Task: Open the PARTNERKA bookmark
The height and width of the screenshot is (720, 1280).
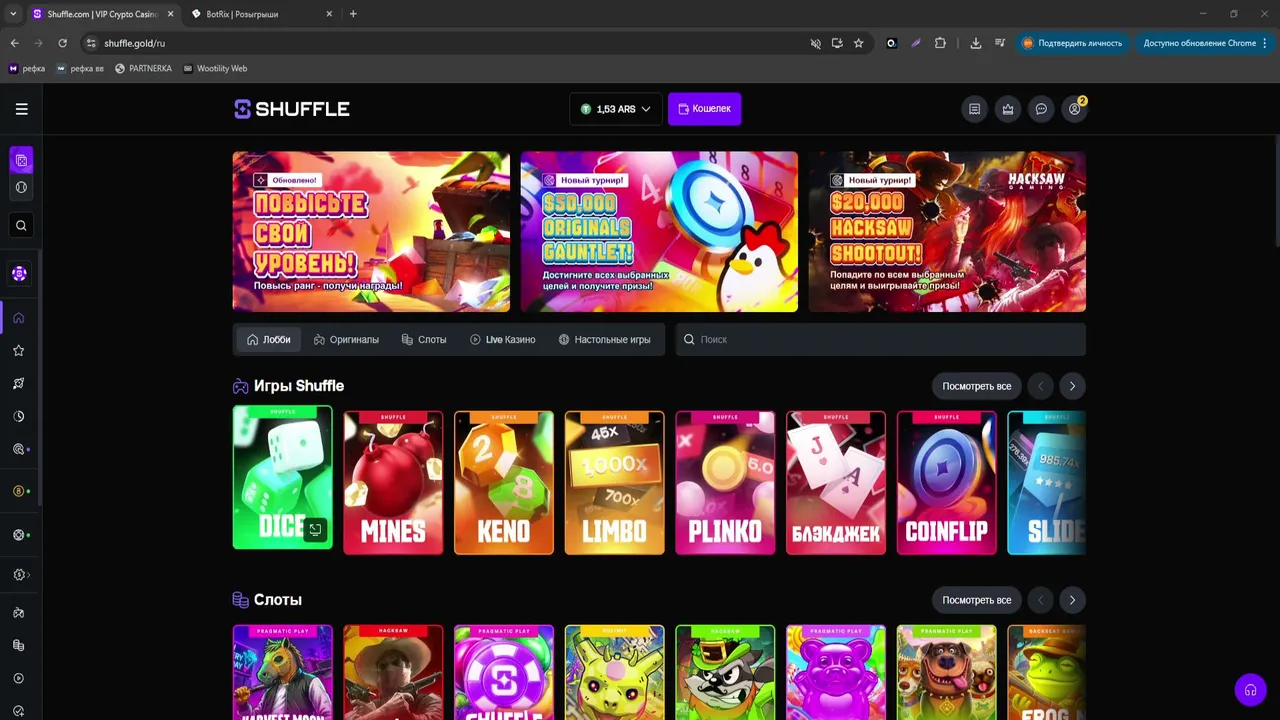Action: 143,68
